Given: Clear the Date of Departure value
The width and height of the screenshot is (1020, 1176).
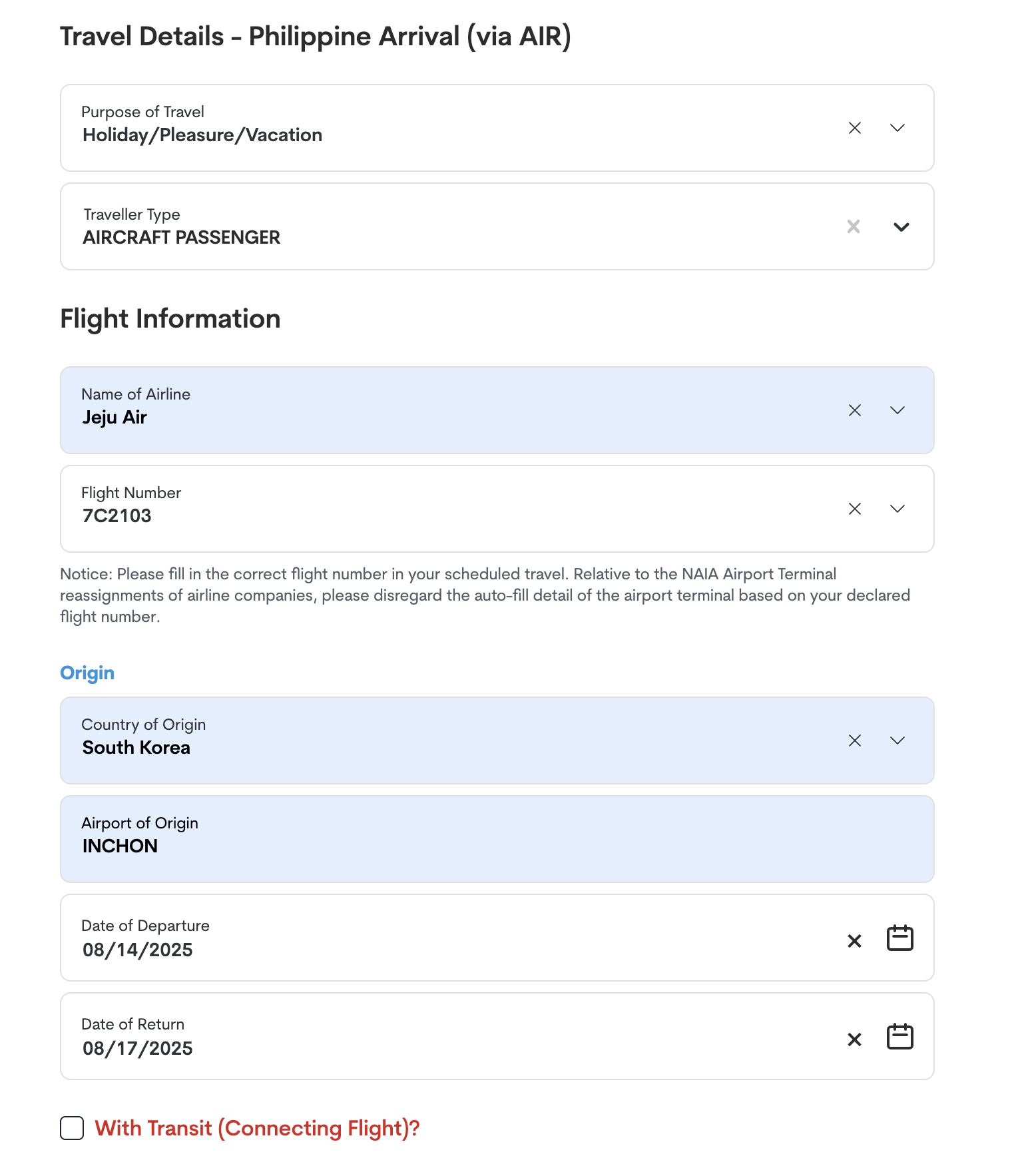Looking at the screenshot, I should (854, 941).
